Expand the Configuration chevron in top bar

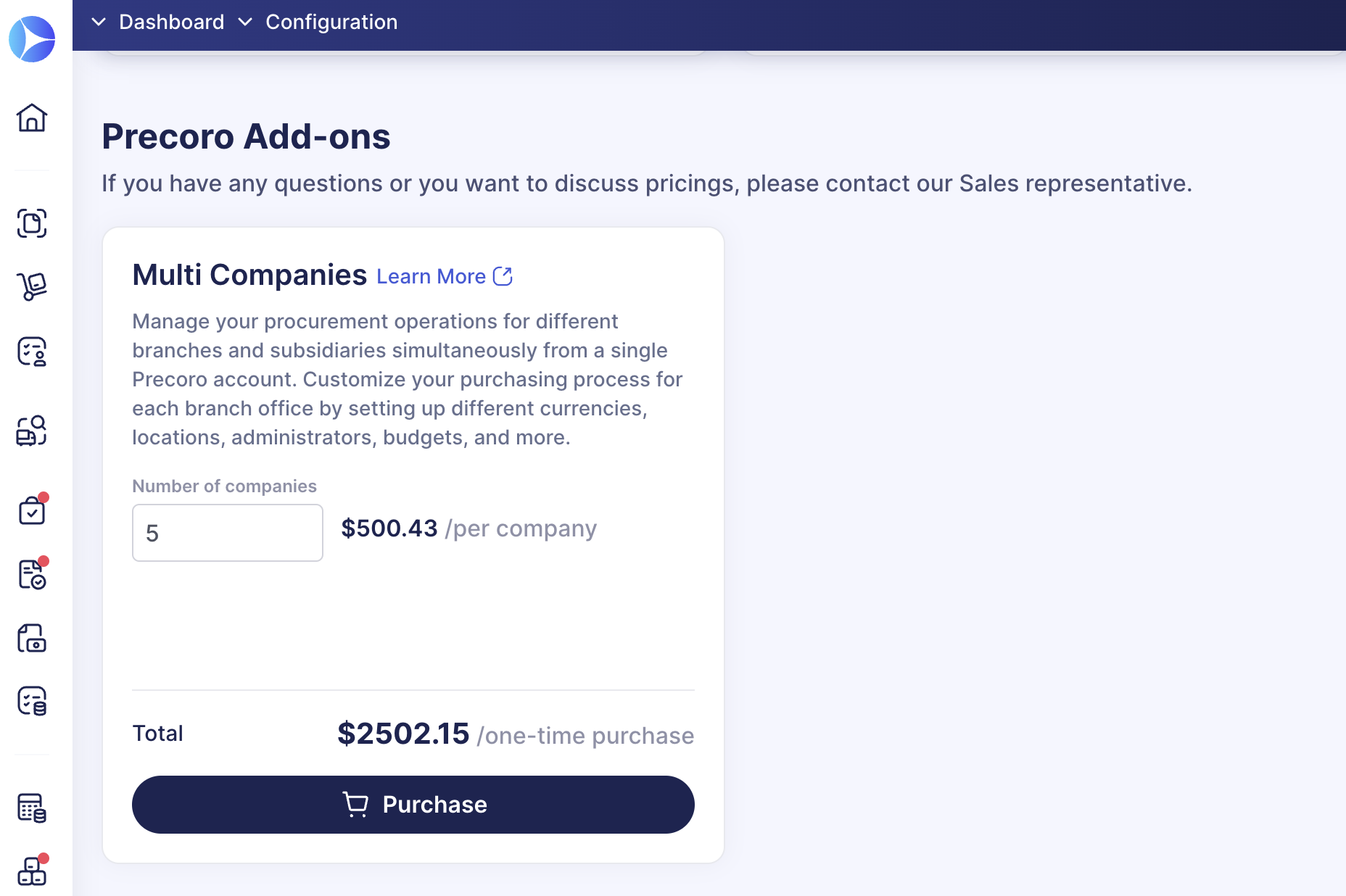click(x=245, y=22)
